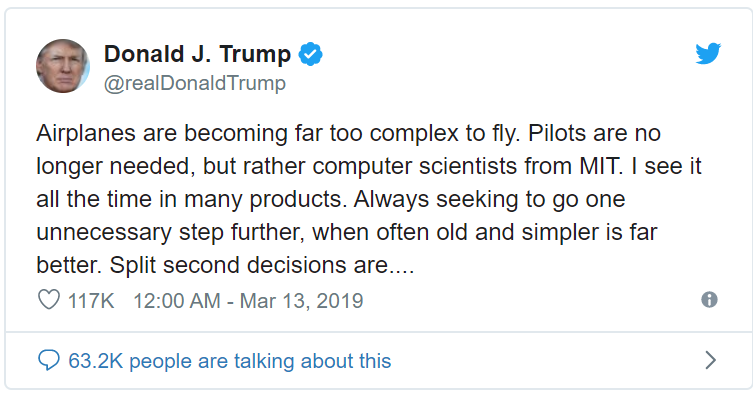Viewport: 753px width, 393px height.
Task: Open '63.2K people are talking about this'
Action: click(x=230, y=361)
